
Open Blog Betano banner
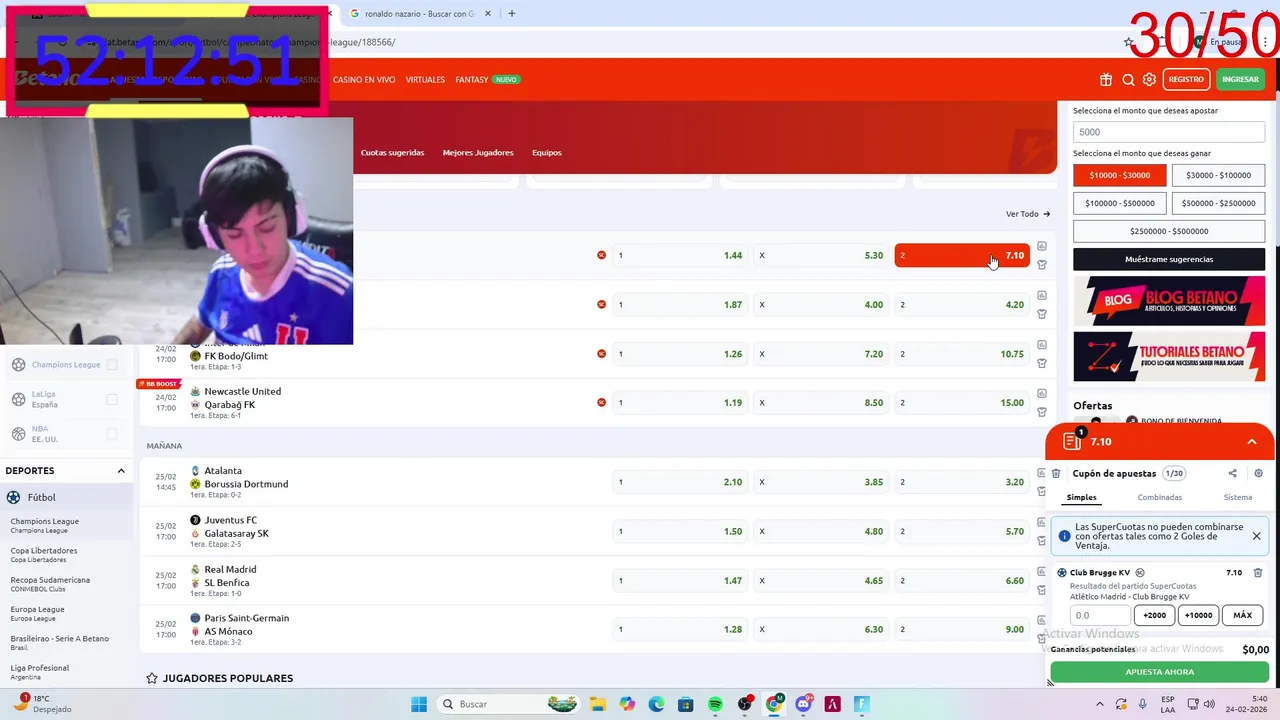[x=1169, y=300]
